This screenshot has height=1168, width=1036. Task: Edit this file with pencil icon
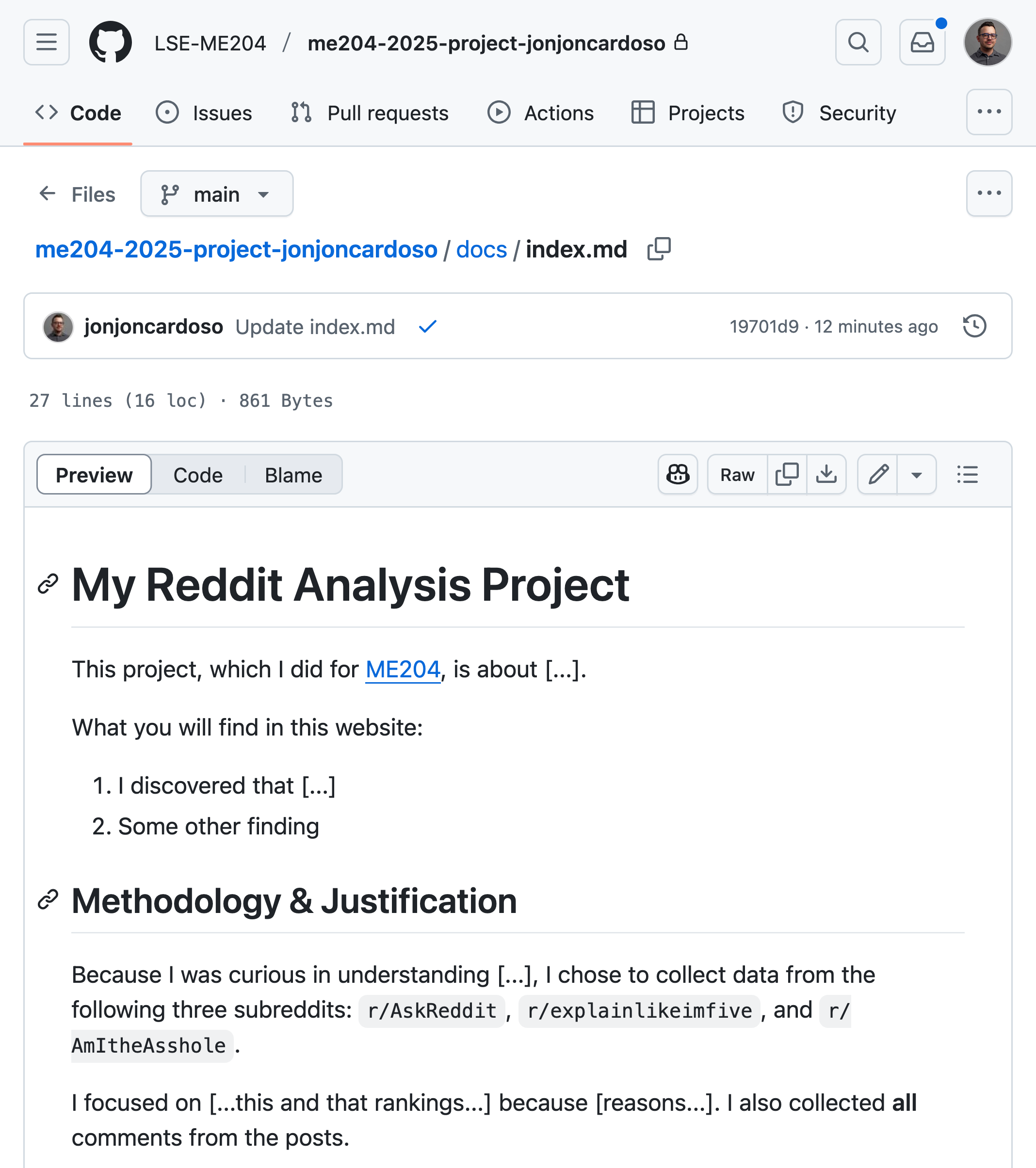click(877, 474)
